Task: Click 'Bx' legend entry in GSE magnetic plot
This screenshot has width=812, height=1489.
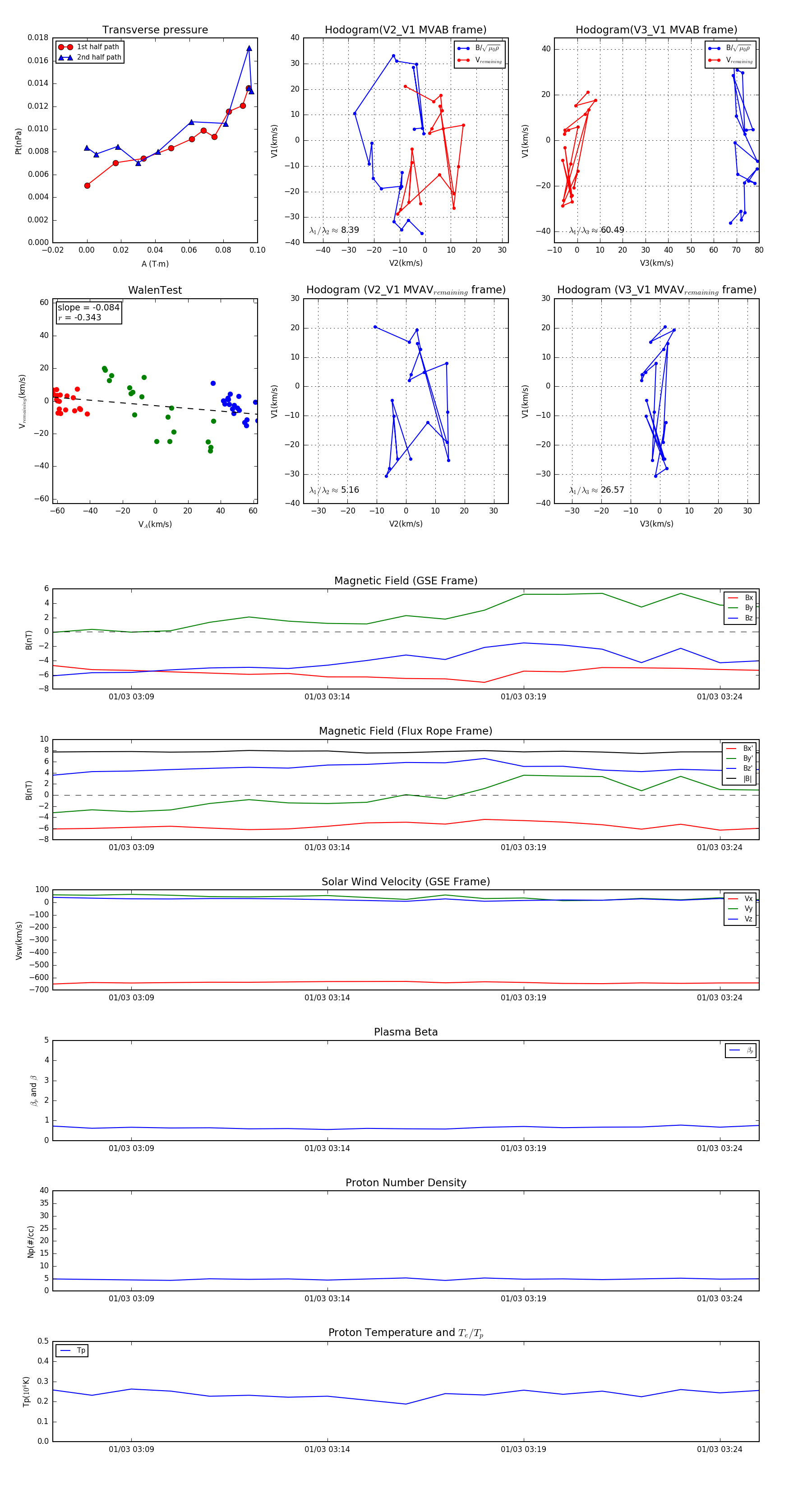Action: (740, 598)
